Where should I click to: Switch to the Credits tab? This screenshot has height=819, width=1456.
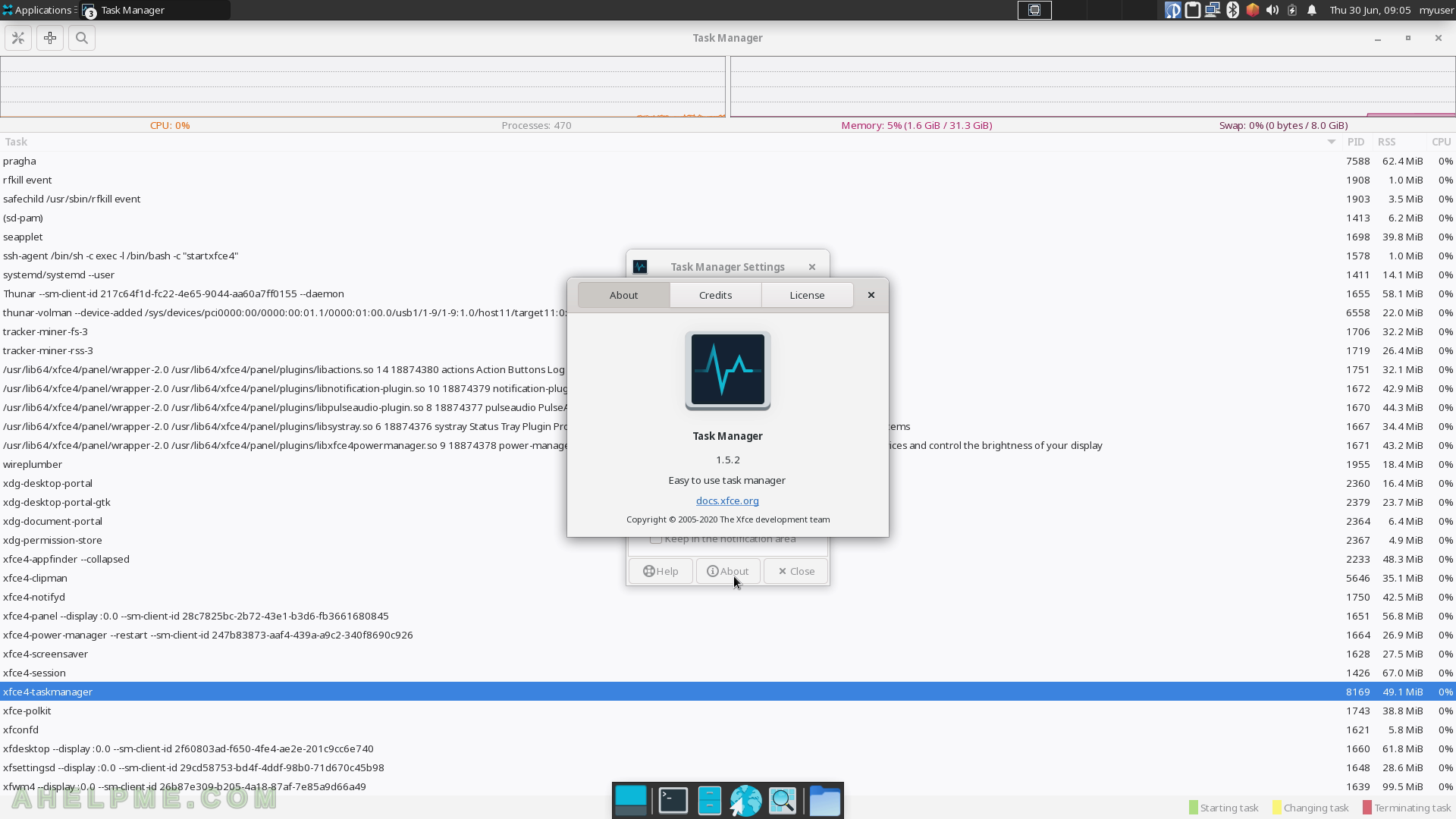716,295
